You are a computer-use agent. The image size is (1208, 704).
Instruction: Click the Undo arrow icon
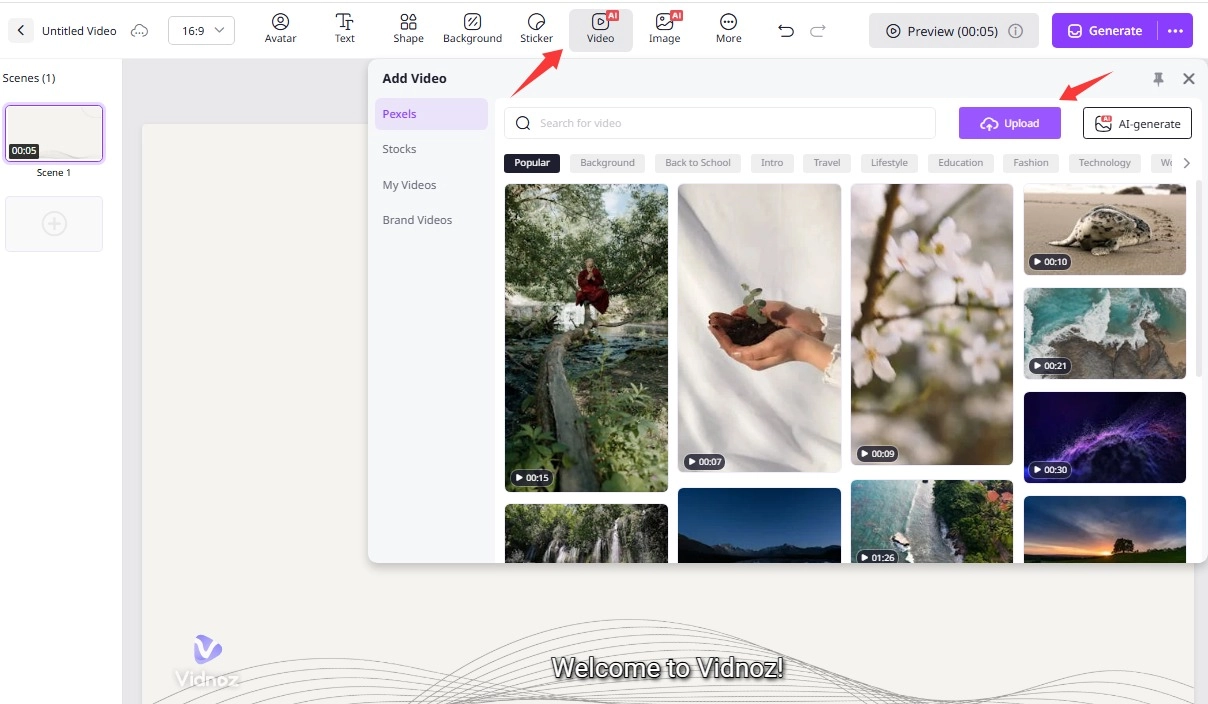click(786, 31)
